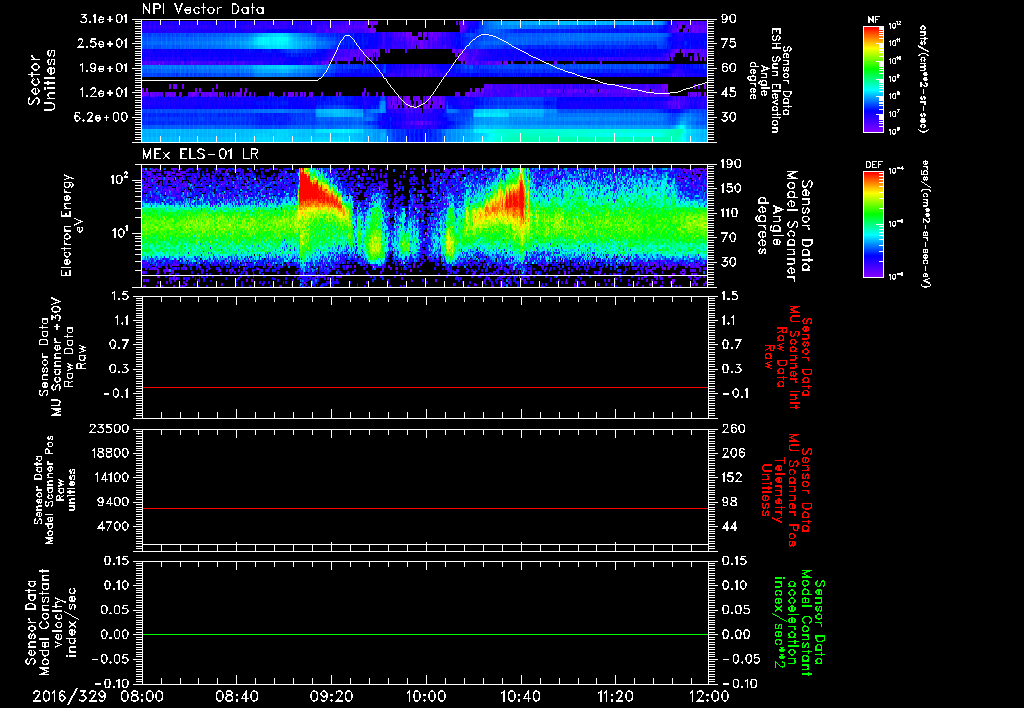The image size is (1024, 708).
Task: Click the '12:00' time axis label
Action: point(709,697)
